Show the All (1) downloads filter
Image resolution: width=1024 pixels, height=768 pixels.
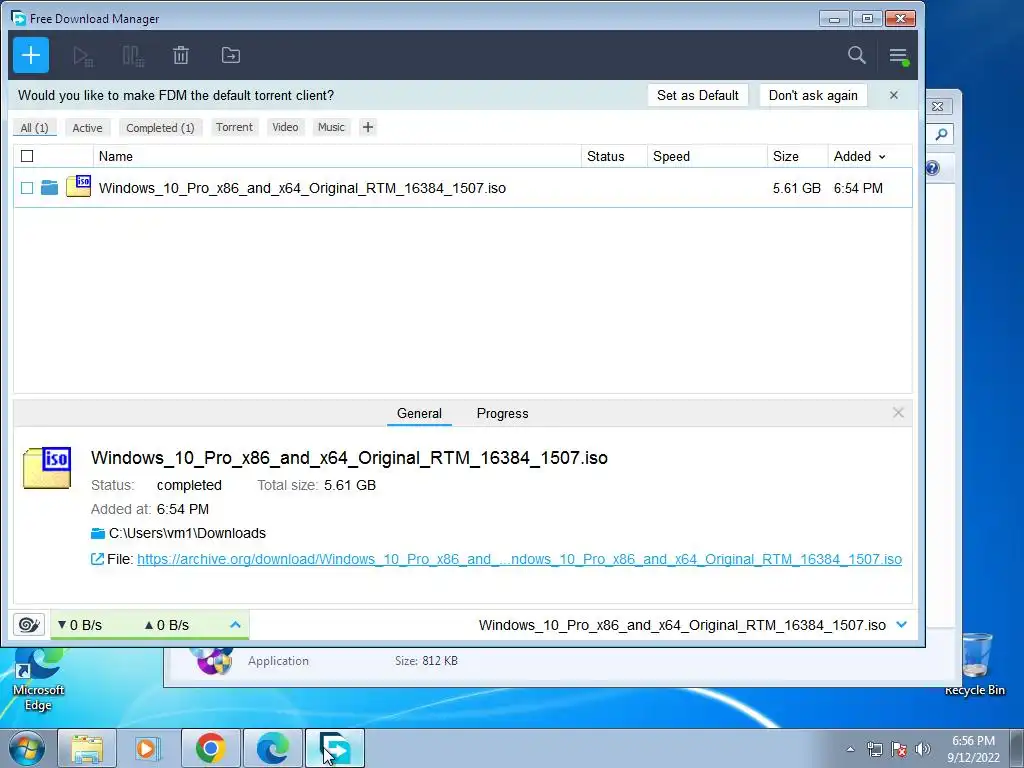[x=35, y=128]
